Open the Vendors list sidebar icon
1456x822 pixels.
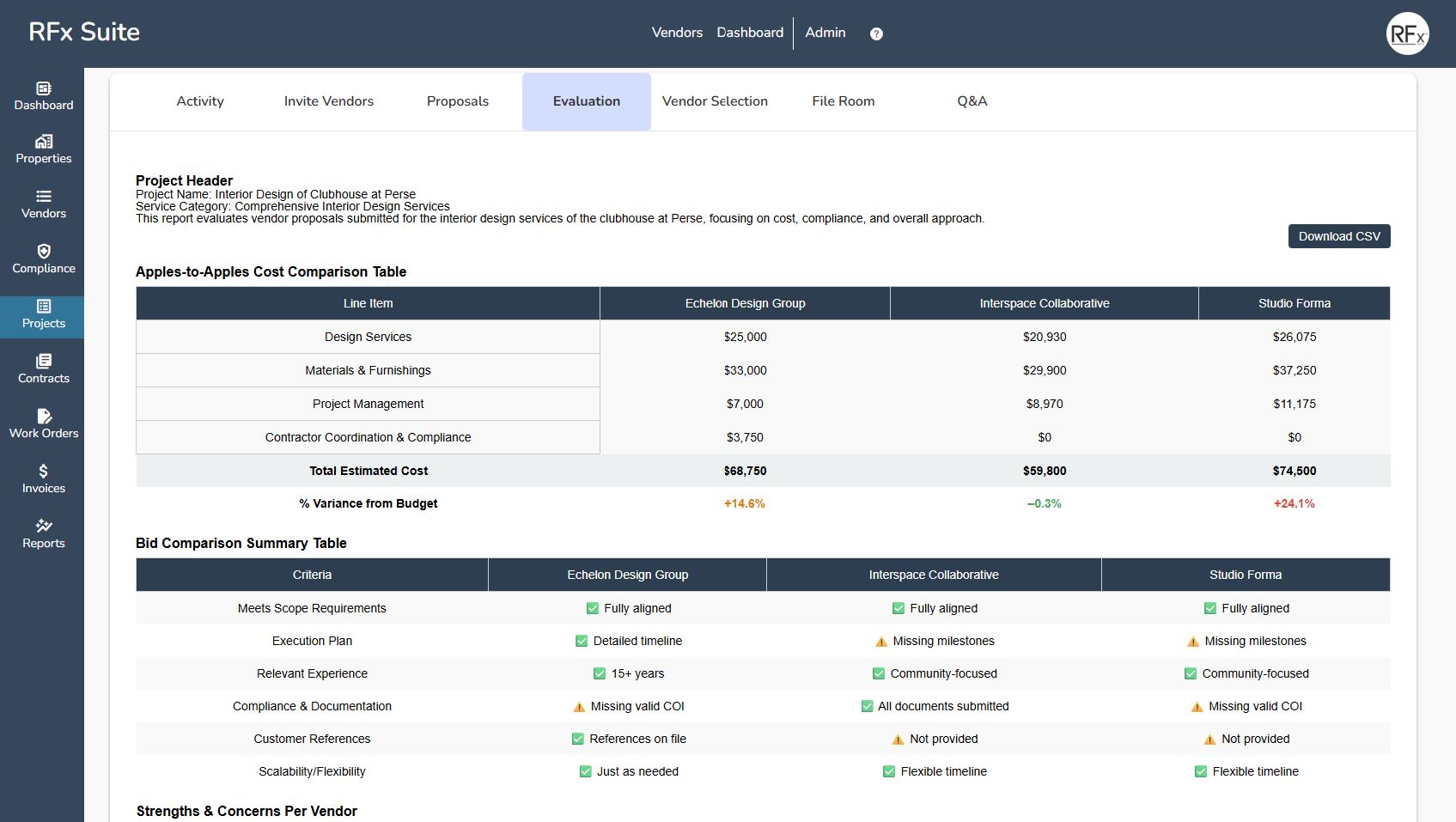[44, 197]
